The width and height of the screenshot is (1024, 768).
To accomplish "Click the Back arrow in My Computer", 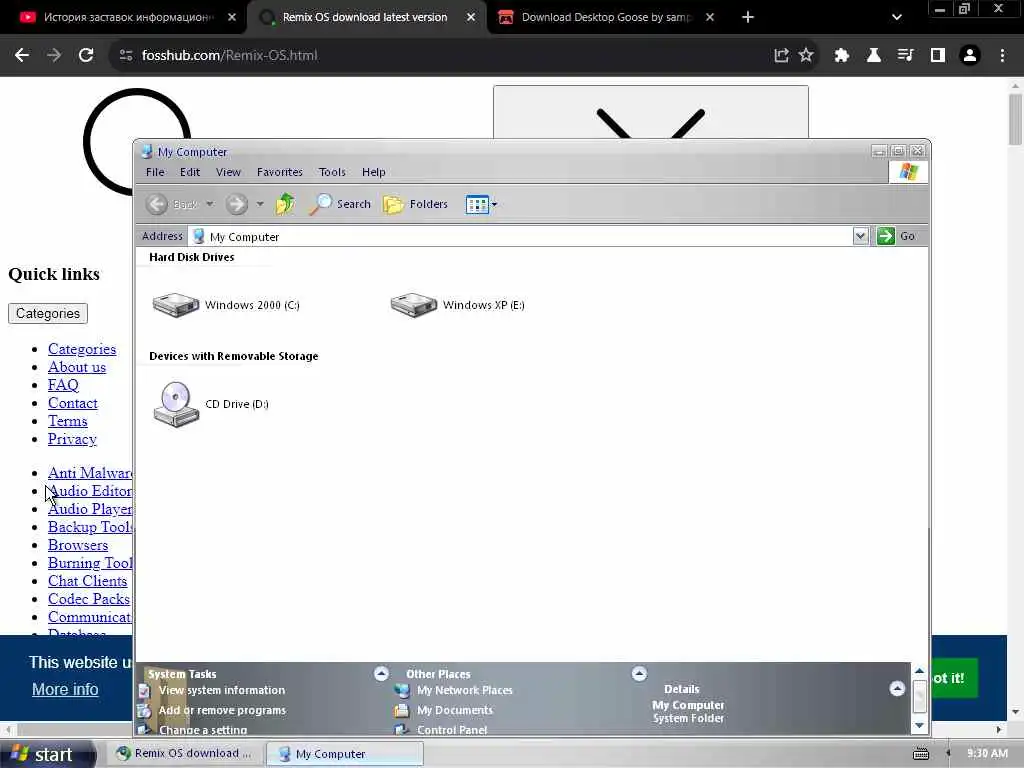I will [x=157, y=204].
